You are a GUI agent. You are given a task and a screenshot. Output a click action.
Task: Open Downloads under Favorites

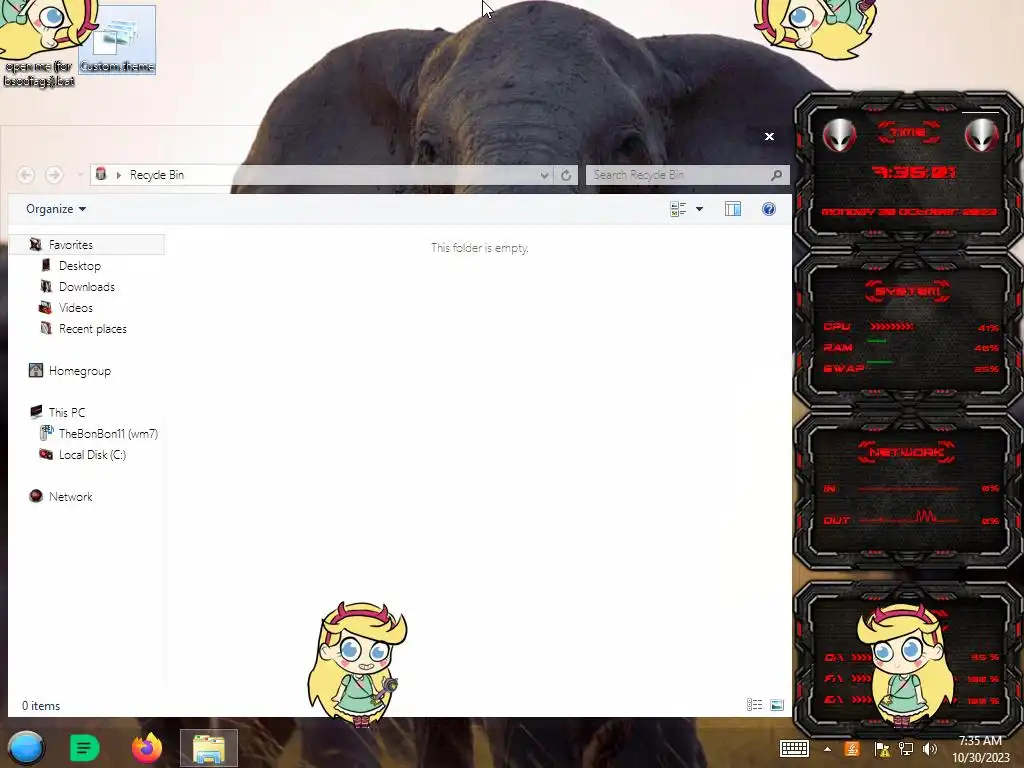coord(87,287)
